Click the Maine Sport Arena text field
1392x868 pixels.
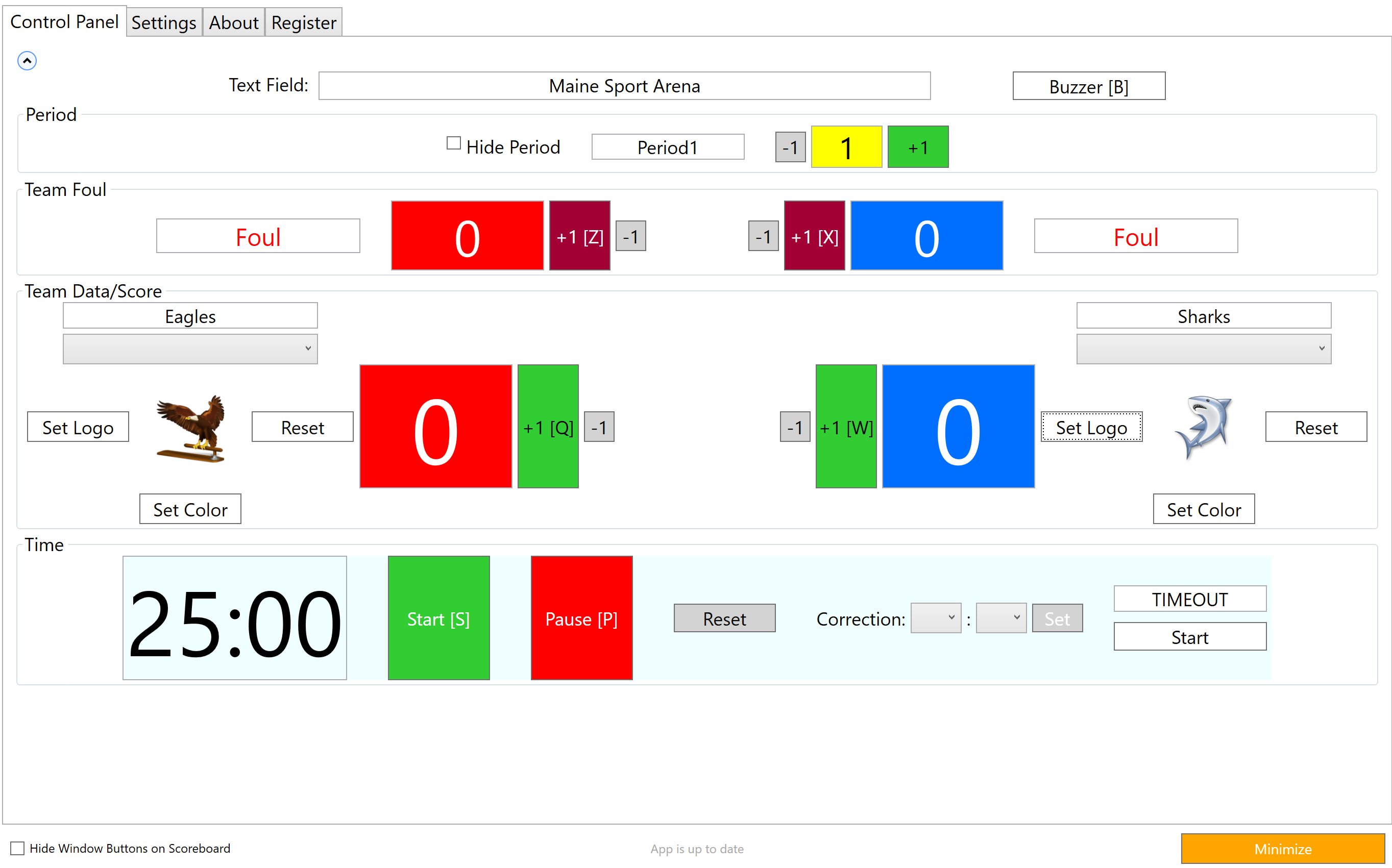624,86
